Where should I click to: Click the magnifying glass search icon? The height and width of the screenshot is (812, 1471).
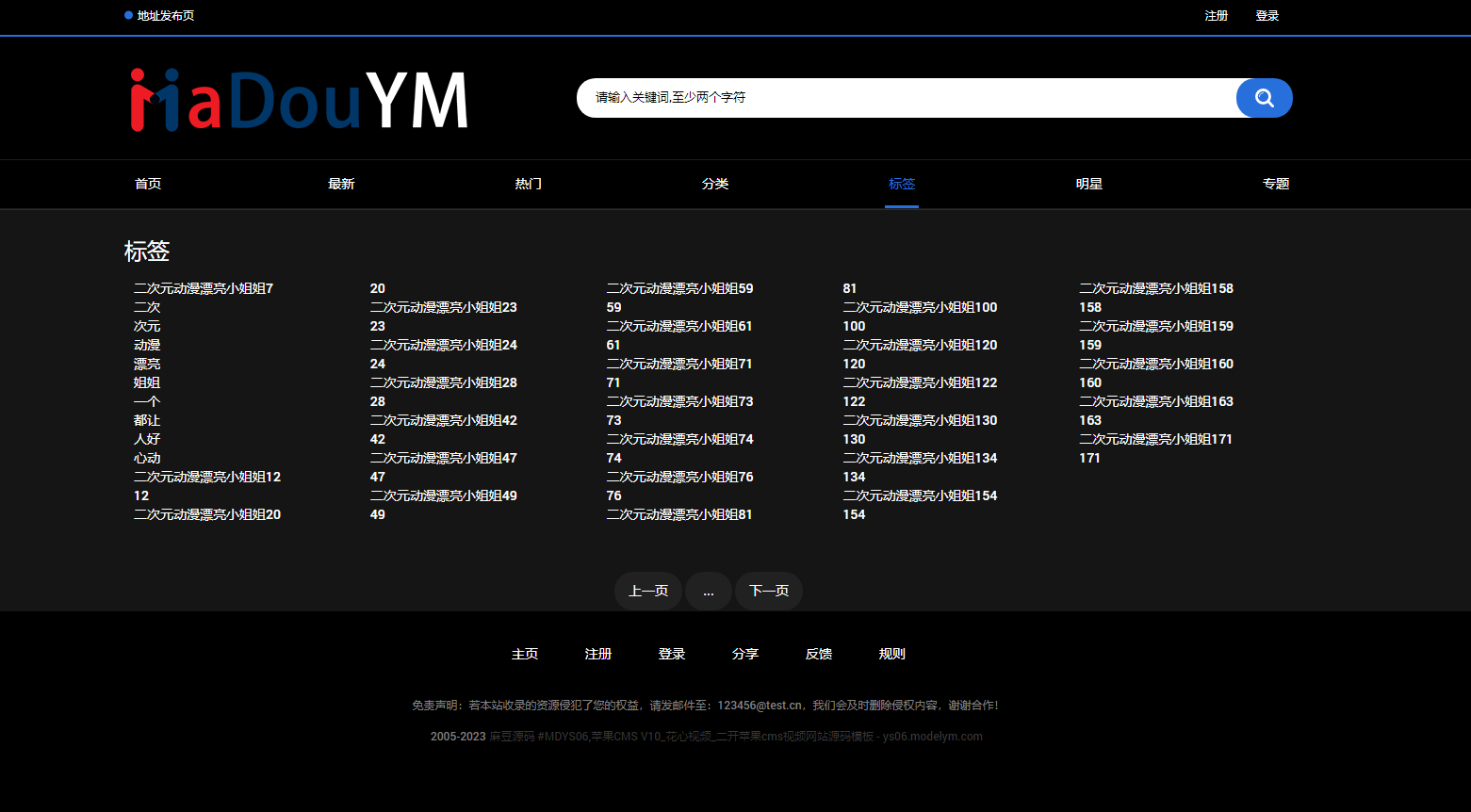tap(1264, 97)
